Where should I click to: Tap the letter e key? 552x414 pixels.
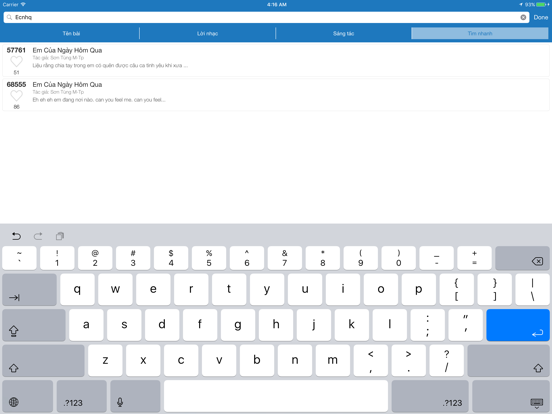(153, 290)
